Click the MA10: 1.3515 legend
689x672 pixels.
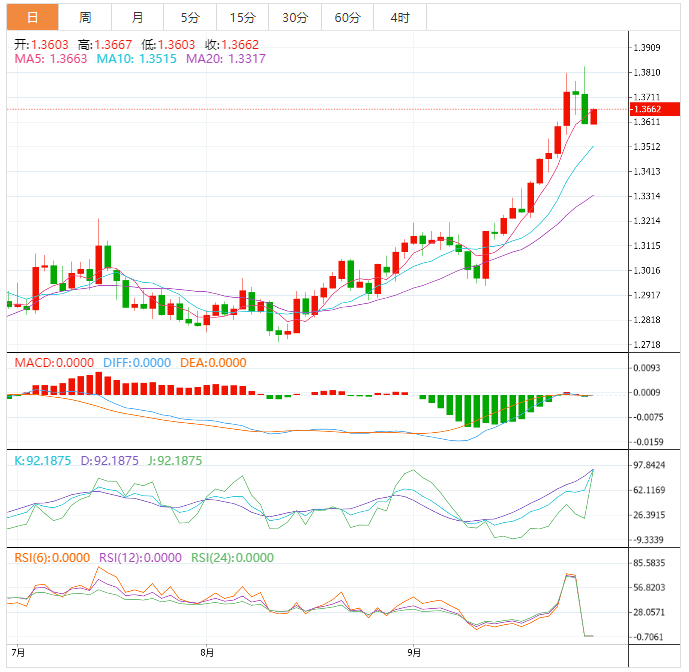pyautogui.click(x=137, y=59)
